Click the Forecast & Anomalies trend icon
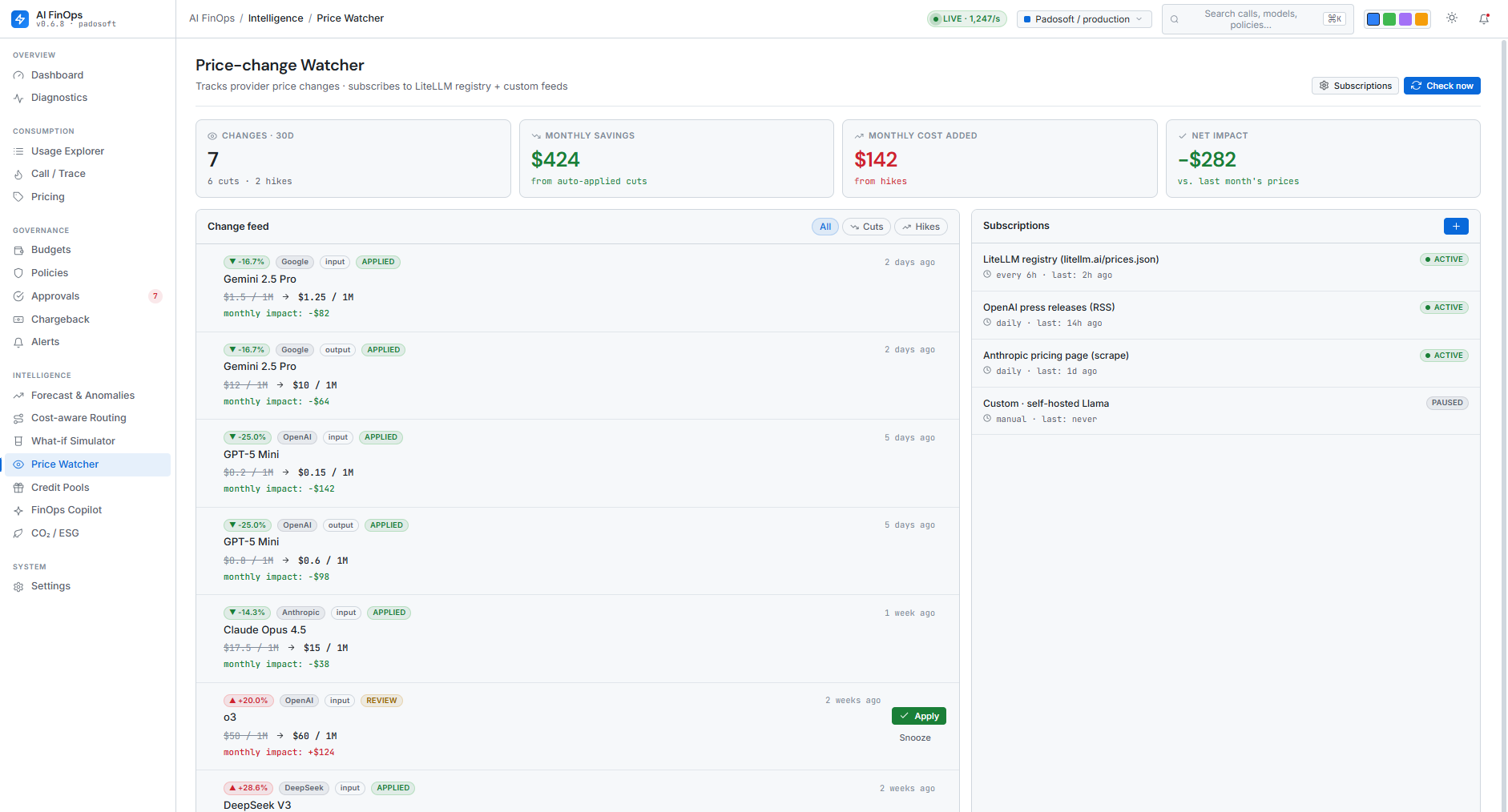The width and height of the screenshot is (1508, 812). click(18, 396)
